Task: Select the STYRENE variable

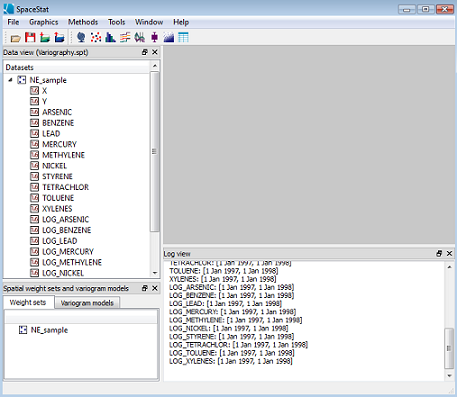Action: click(x=57, y=176)
